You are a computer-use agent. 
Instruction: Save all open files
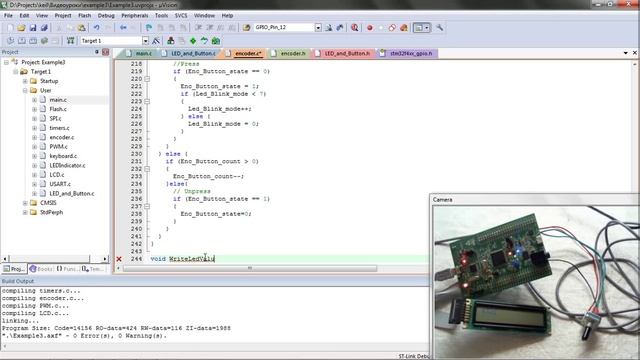[x=44, y=28]
